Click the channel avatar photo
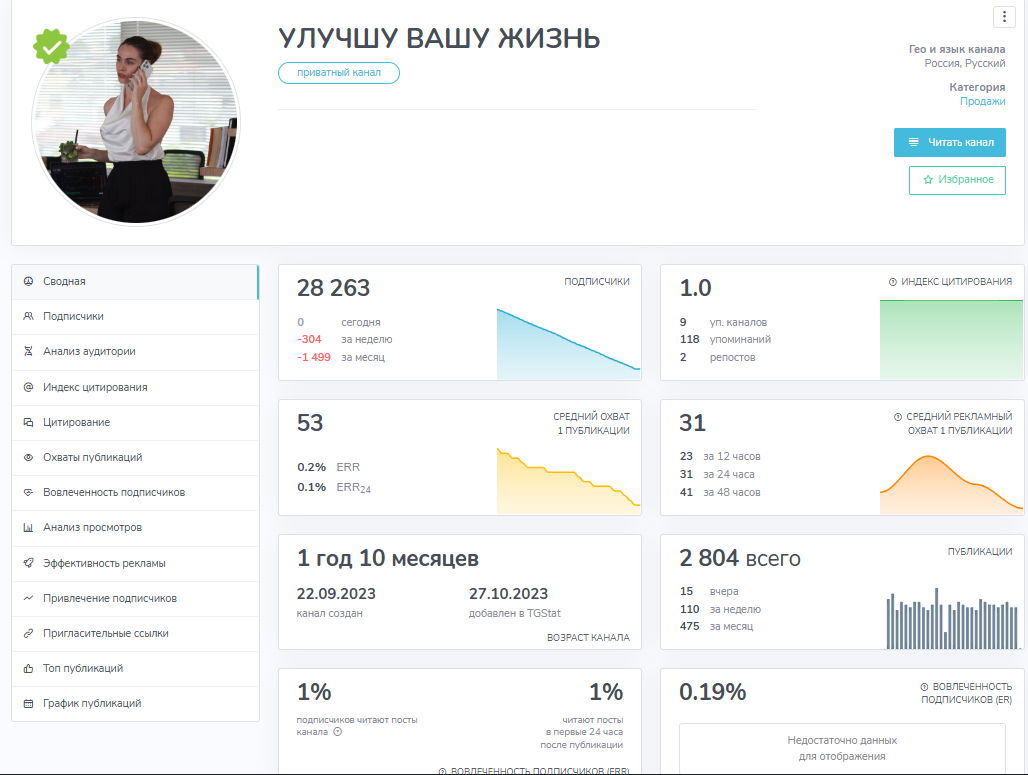This screenshot has height=775, width=1028. pyautogui.click(x=136, y=121)
